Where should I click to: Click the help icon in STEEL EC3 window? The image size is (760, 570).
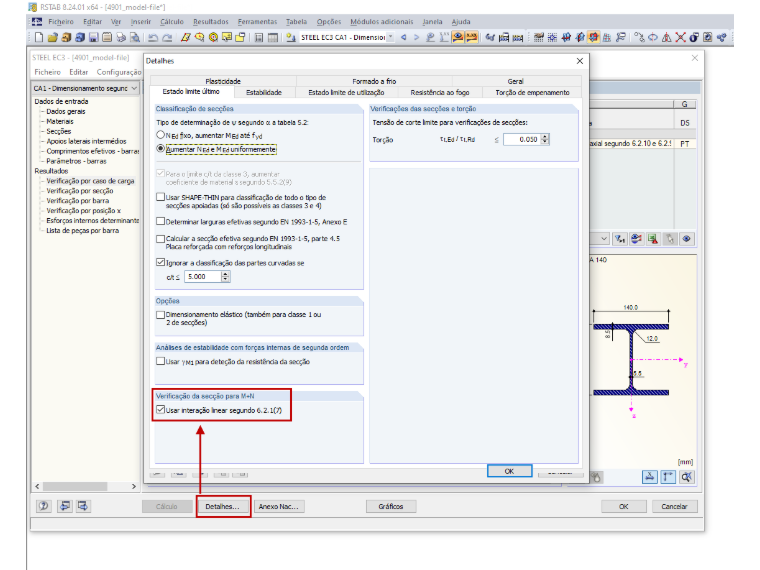click(44, 506)
